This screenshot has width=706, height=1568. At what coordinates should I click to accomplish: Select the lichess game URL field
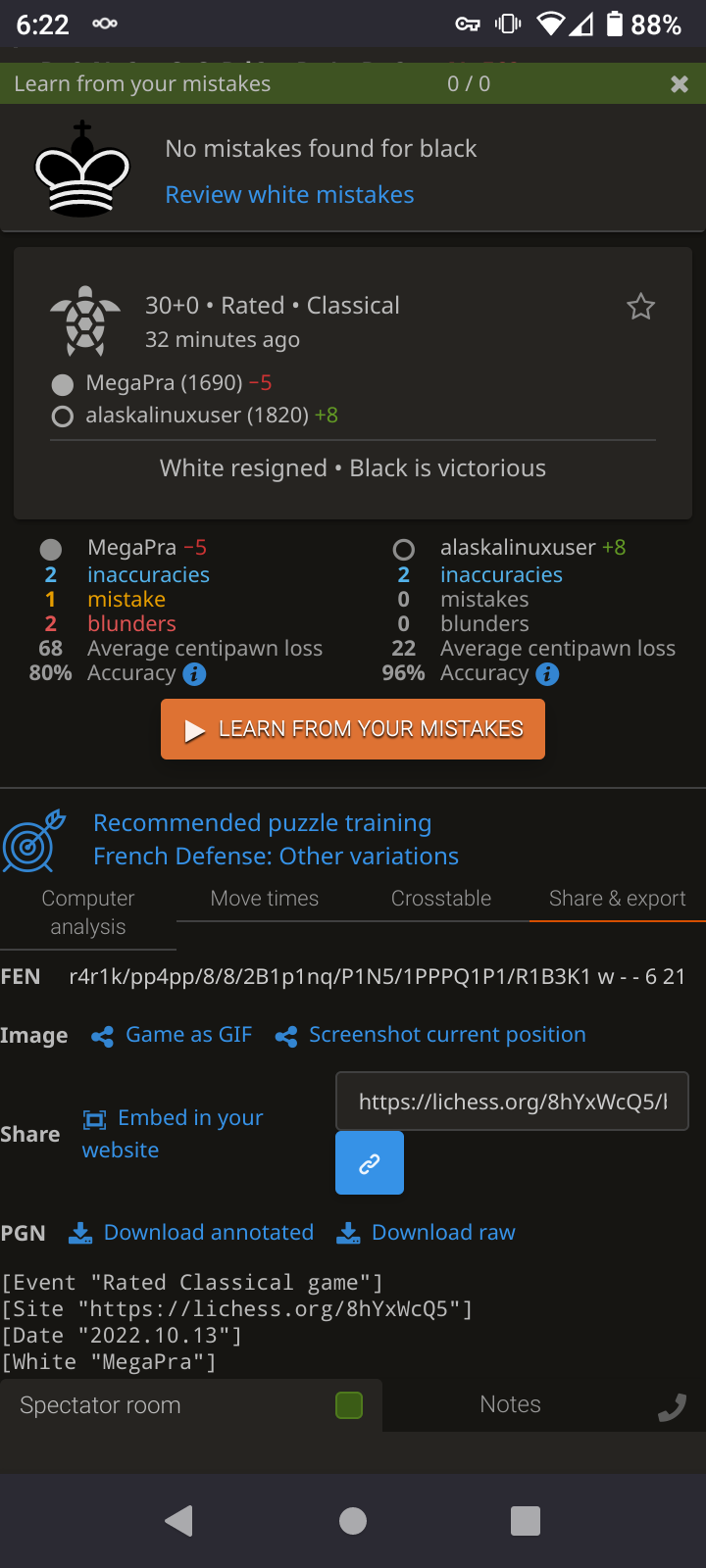coord(512,1102)
